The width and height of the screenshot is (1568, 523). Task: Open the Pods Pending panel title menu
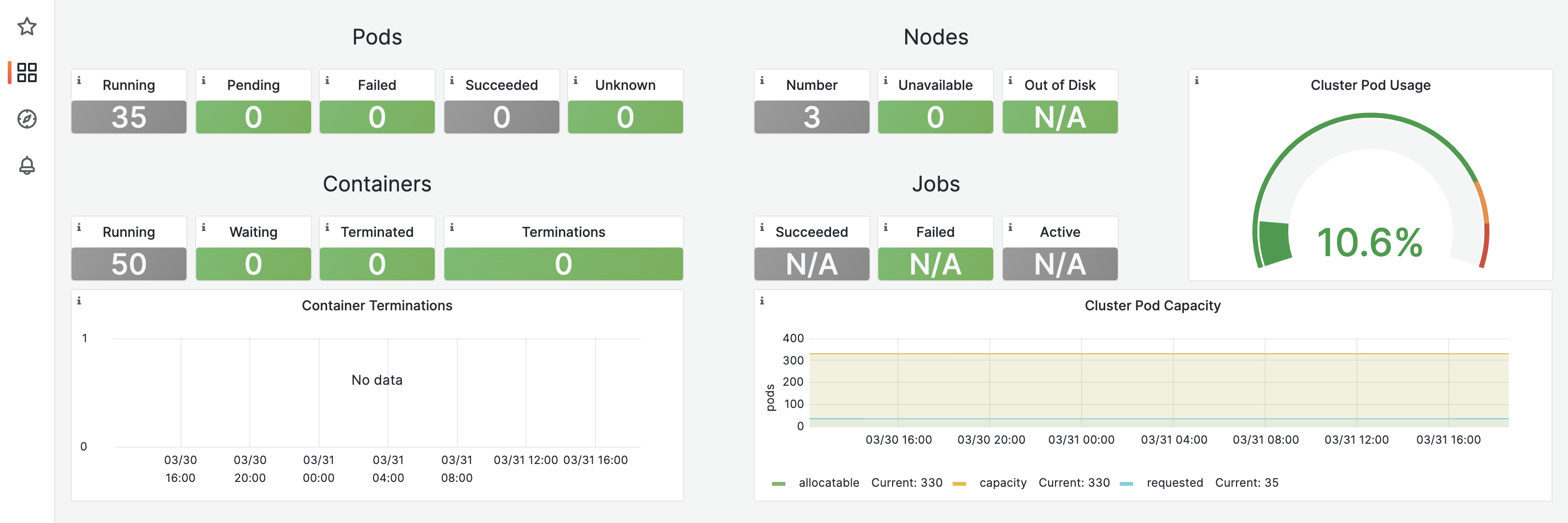point(253,85)
